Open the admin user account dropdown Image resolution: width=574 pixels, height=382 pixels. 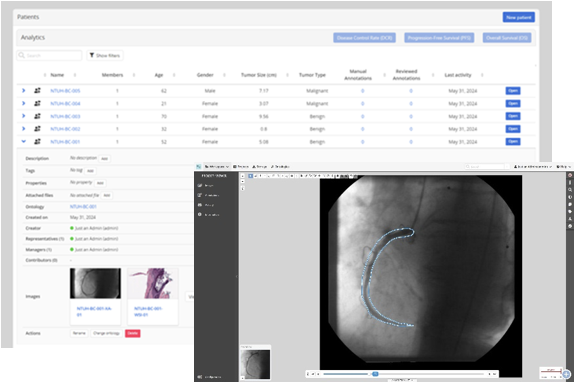[x=533, y=166]
